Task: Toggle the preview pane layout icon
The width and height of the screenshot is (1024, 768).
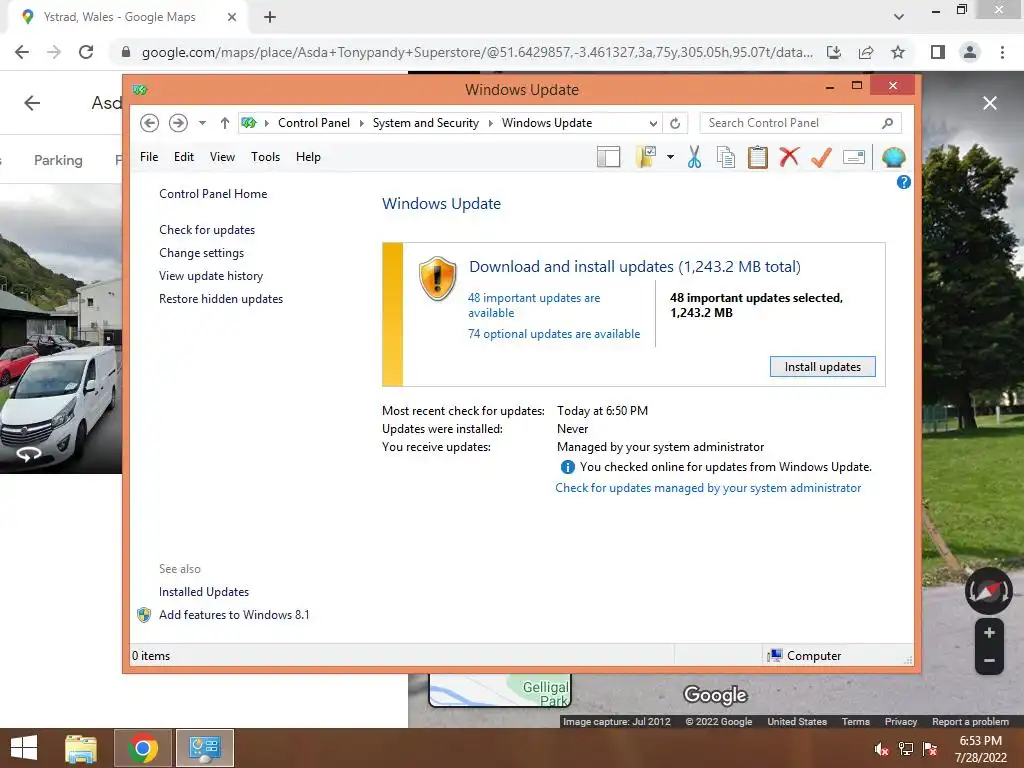Action: 609,157
